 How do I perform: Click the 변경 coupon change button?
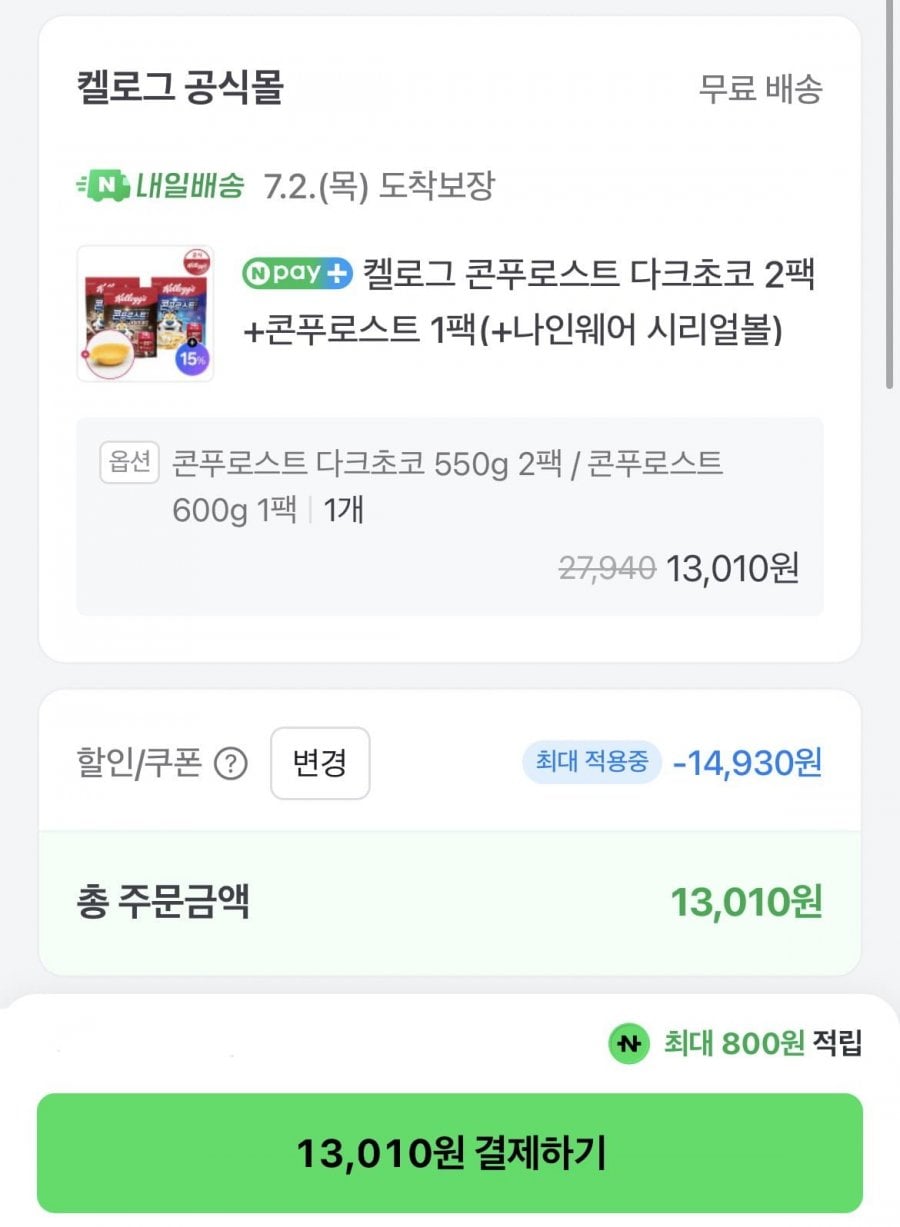pyautogui.click(x=320, y=763)
